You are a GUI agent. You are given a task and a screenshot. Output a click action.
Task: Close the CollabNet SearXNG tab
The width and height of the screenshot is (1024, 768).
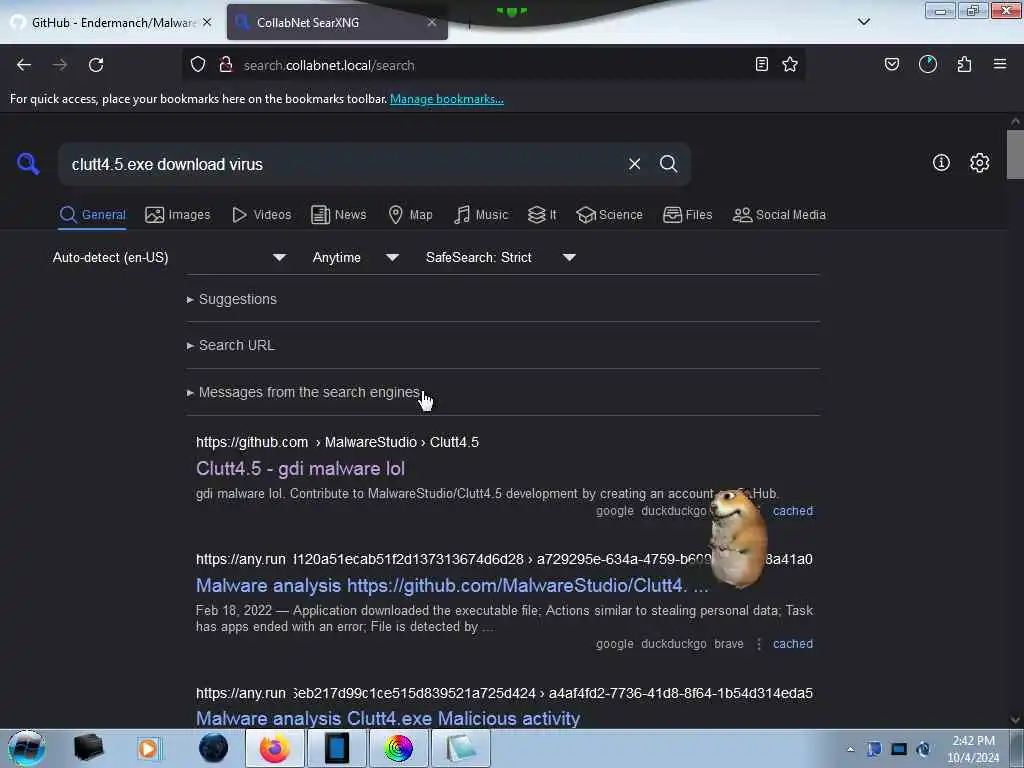pos(432,22)
